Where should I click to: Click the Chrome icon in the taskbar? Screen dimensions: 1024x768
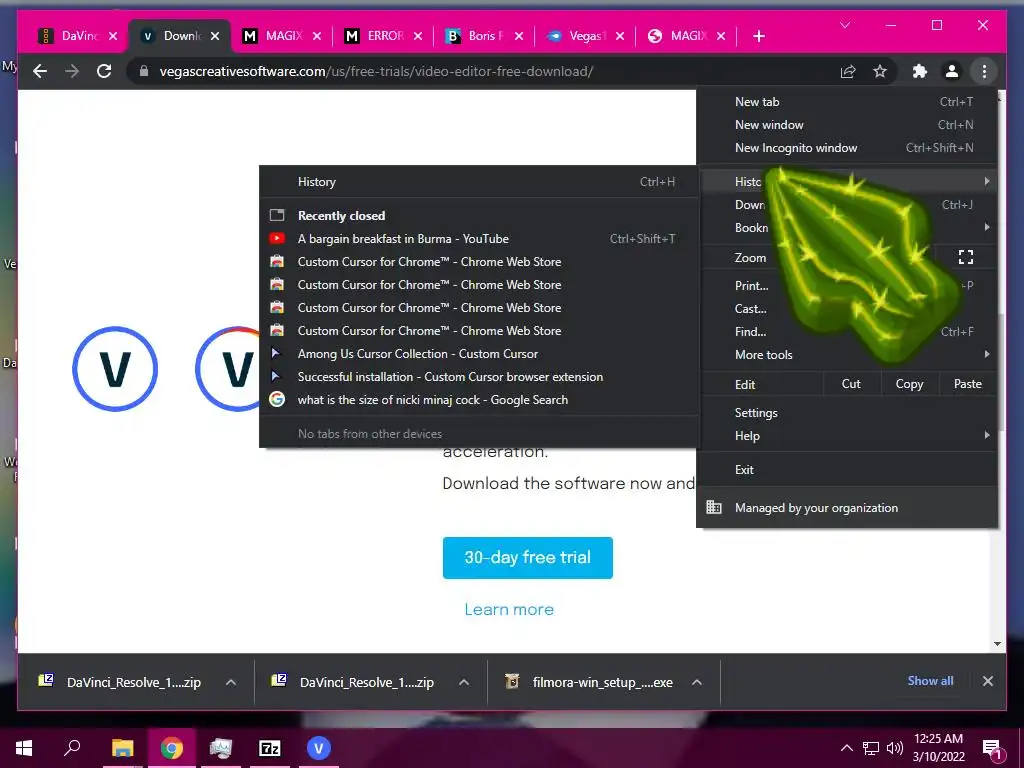(172, 748)
